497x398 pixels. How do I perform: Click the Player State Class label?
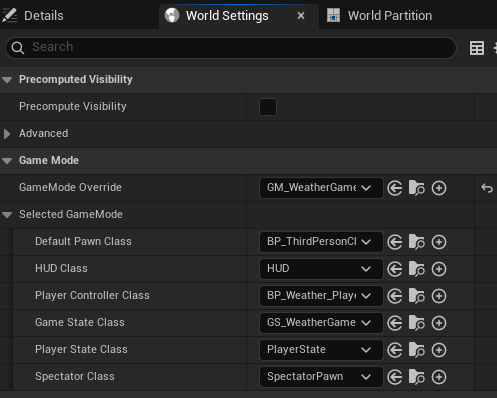(x=81, y=349)
